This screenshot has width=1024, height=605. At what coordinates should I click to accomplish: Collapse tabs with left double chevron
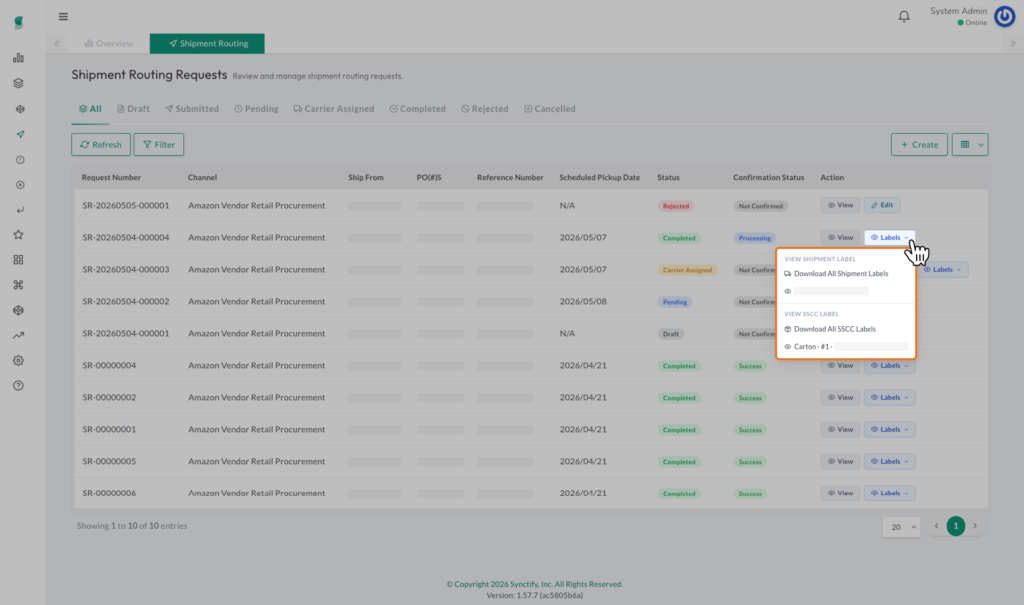click(x=57, y=44)
